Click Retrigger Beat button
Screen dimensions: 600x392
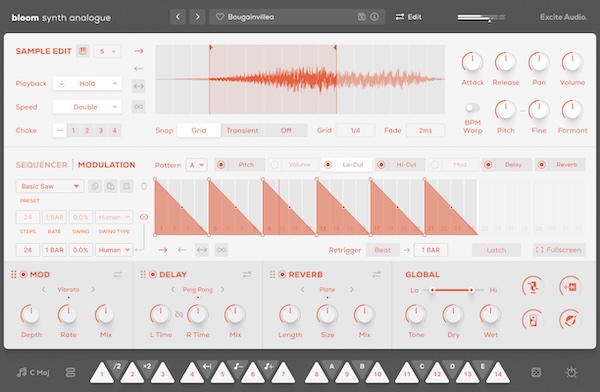[383, 250]
